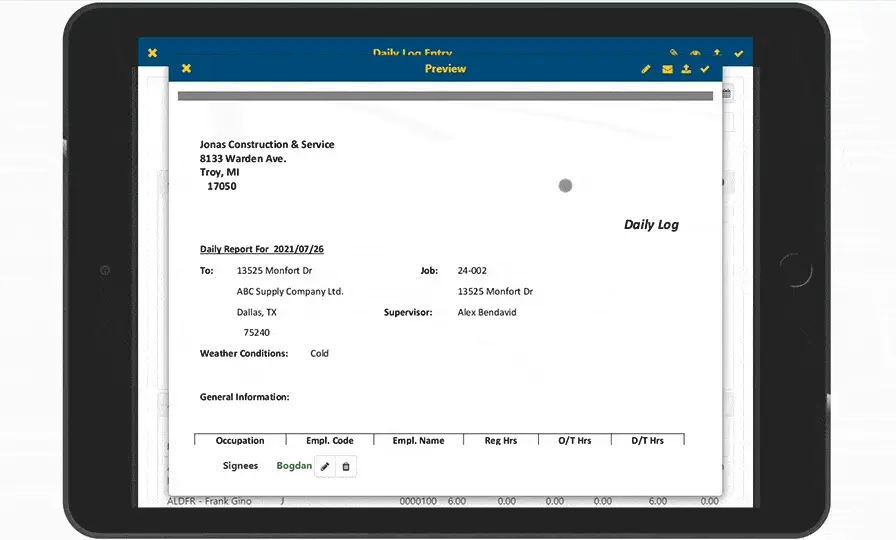This screenshot has height=540, width=896.
Task: Click the Daily Log document title
Action: point(651,225)
